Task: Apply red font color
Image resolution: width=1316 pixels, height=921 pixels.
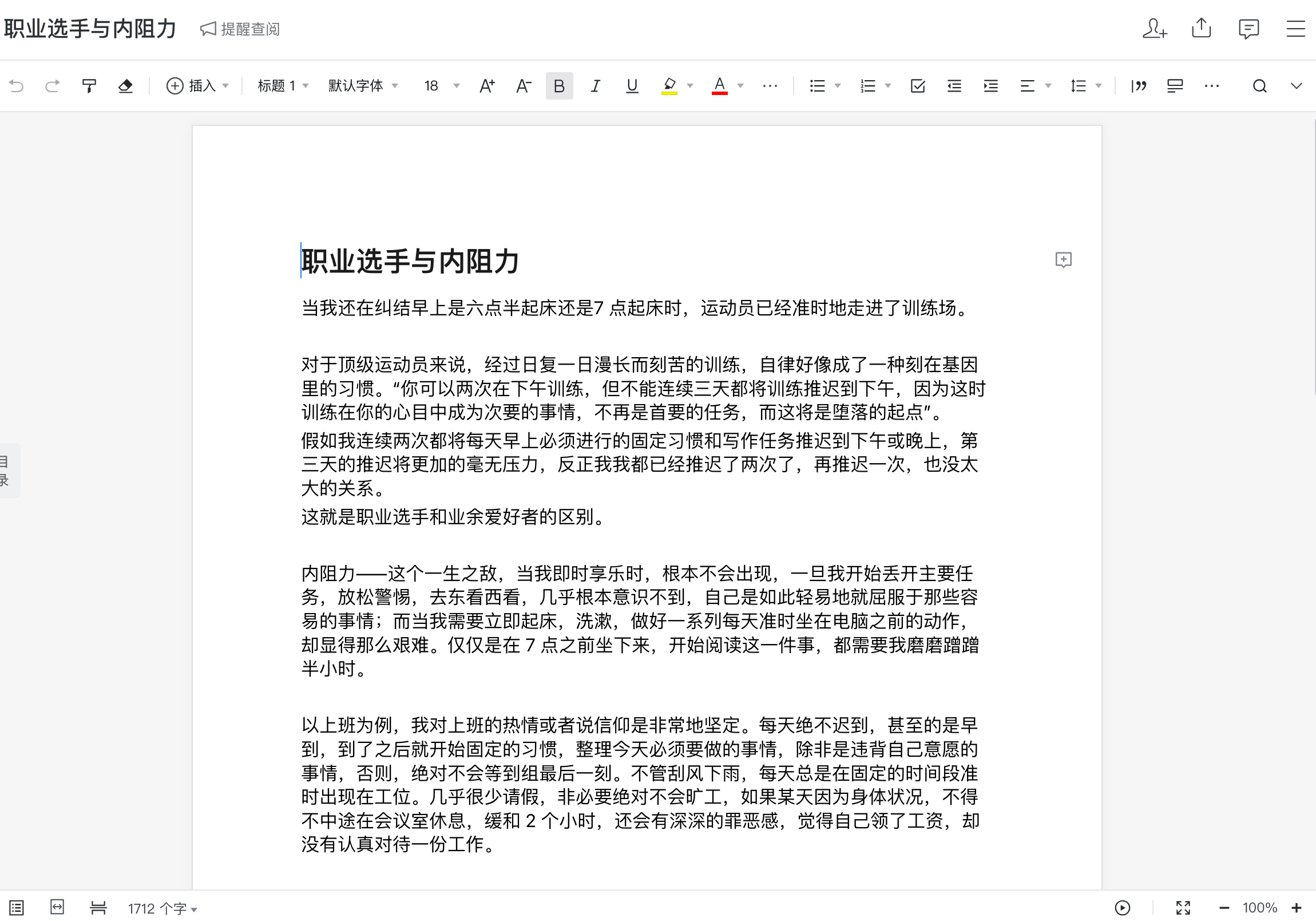Action: tap(719, 86)
